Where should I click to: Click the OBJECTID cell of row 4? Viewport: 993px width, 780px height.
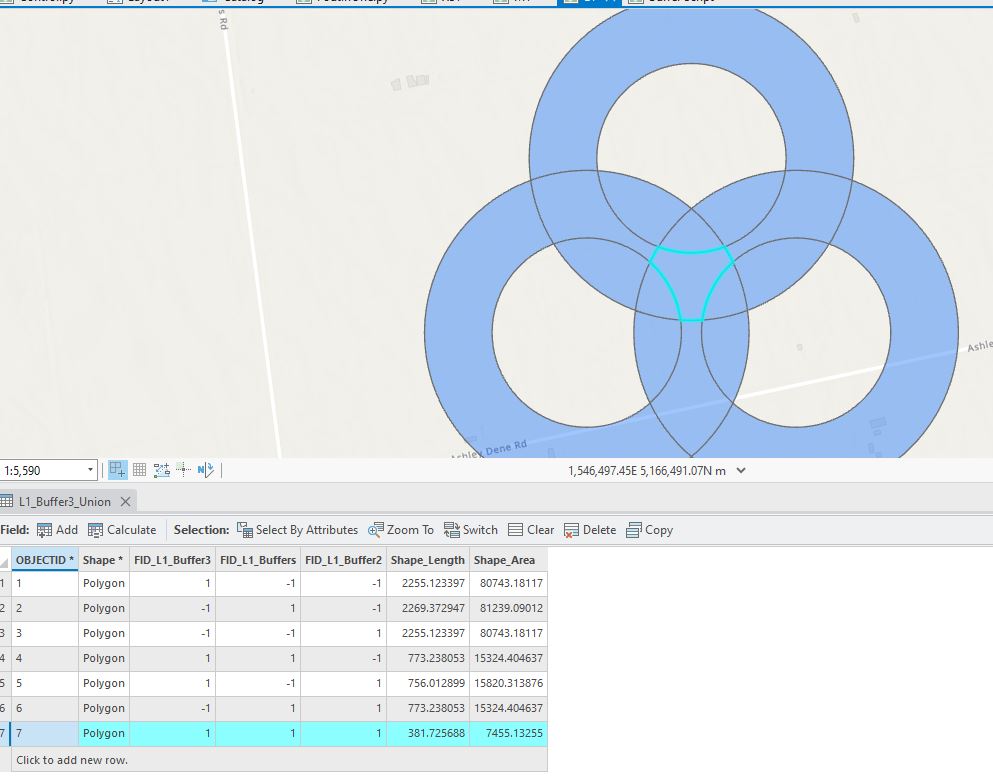(45, 658)
